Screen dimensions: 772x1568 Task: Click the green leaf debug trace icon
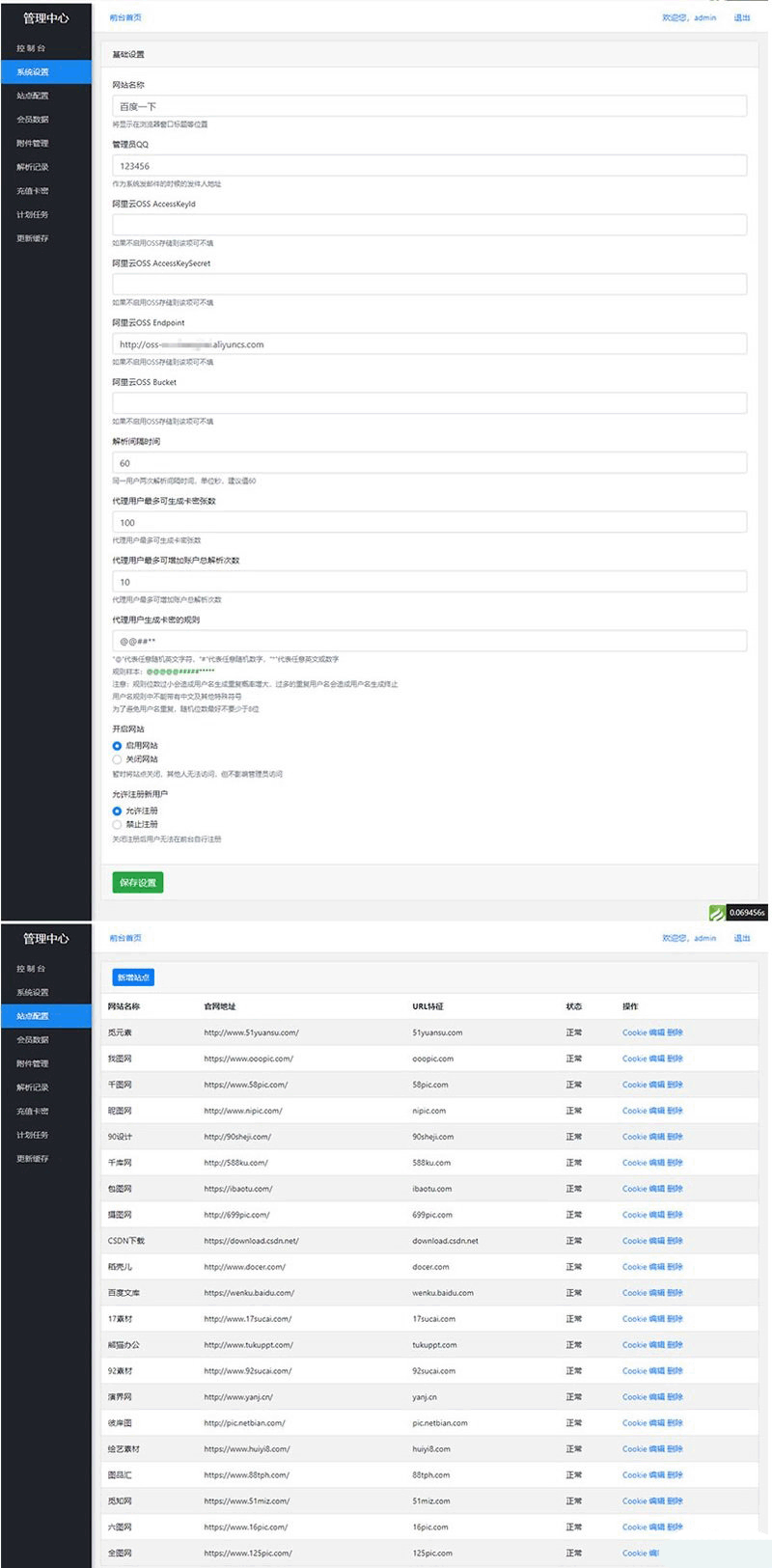pyautogui.click(x=716, y=913)
